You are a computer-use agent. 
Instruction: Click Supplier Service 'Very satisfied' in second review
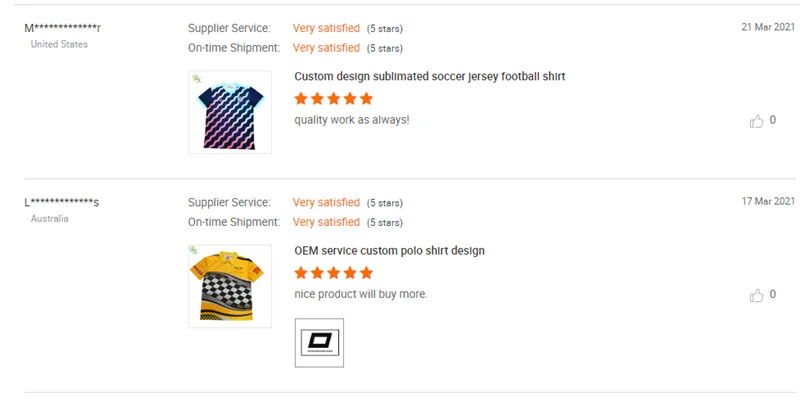coord(326,202)
